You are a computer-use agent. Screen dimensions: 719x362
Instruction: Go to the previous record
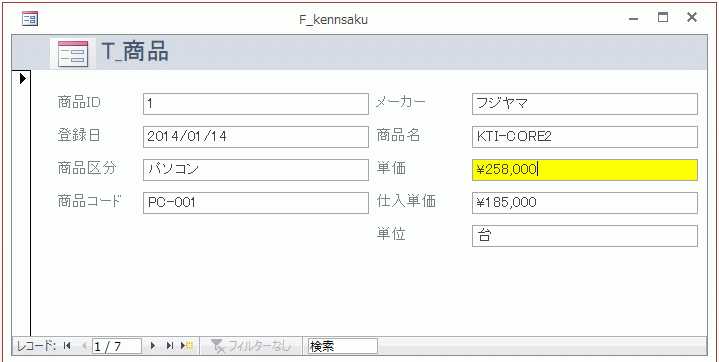coord(83,346)
